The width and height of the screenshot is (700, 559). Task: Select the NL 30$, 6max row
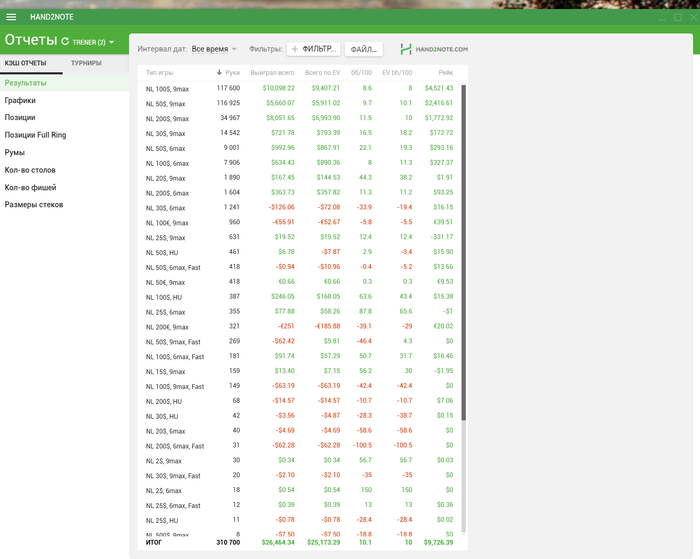pos(299,207)
